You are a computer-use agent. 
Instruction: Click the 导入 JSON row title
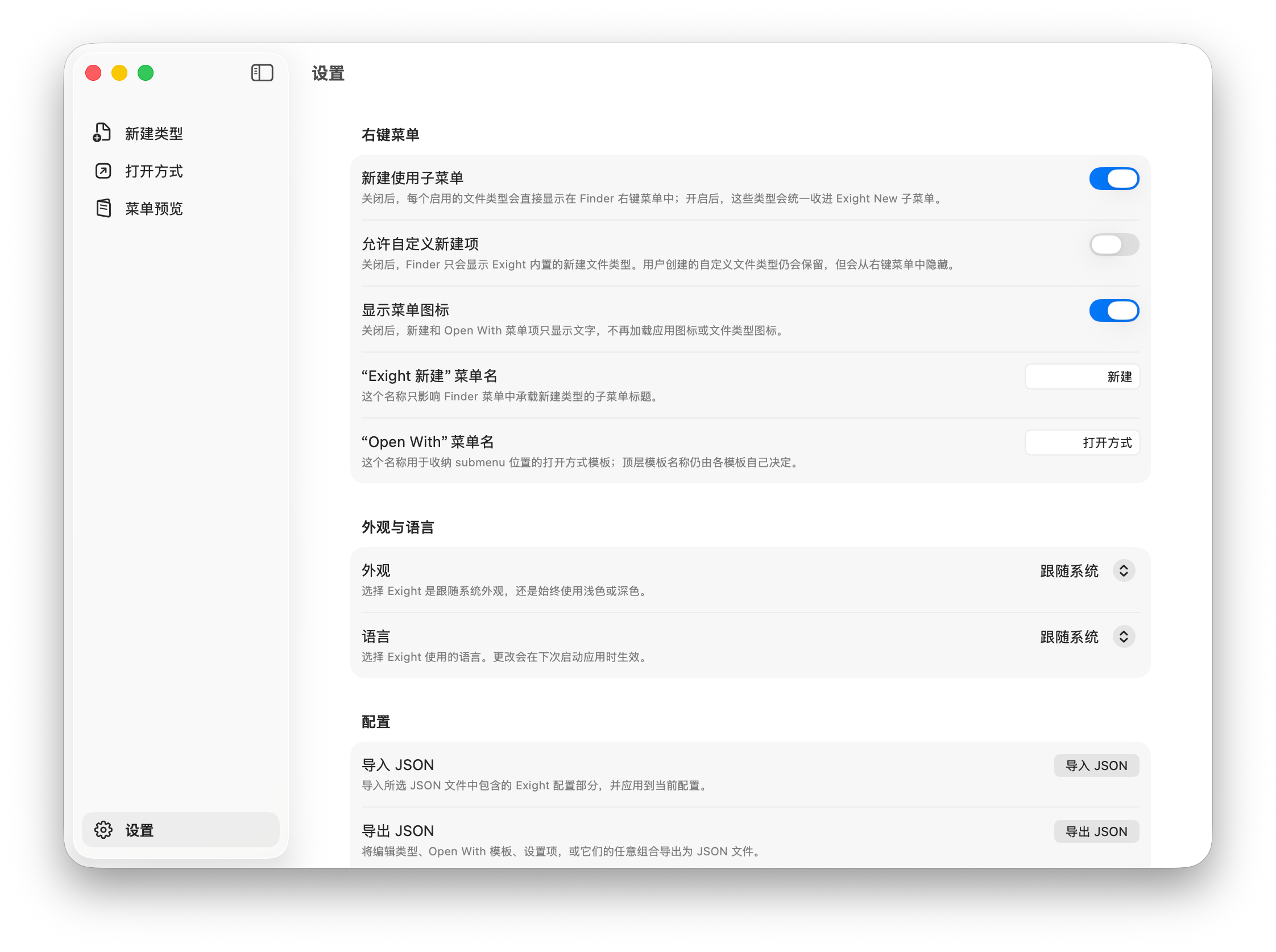point(397,765)
